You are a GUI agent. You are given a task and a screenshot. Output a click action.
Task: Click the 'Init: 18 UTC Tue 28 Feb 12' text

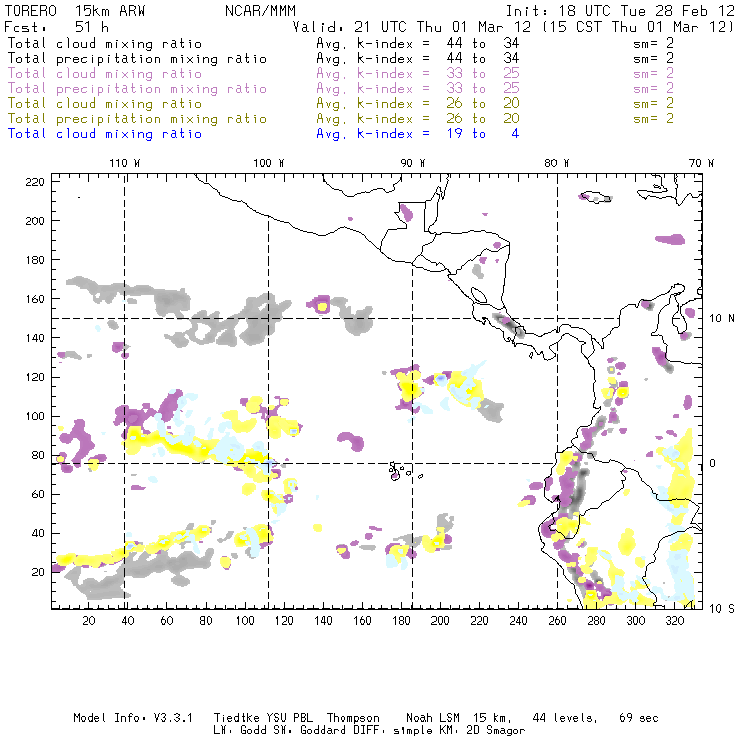click(620, 11)
